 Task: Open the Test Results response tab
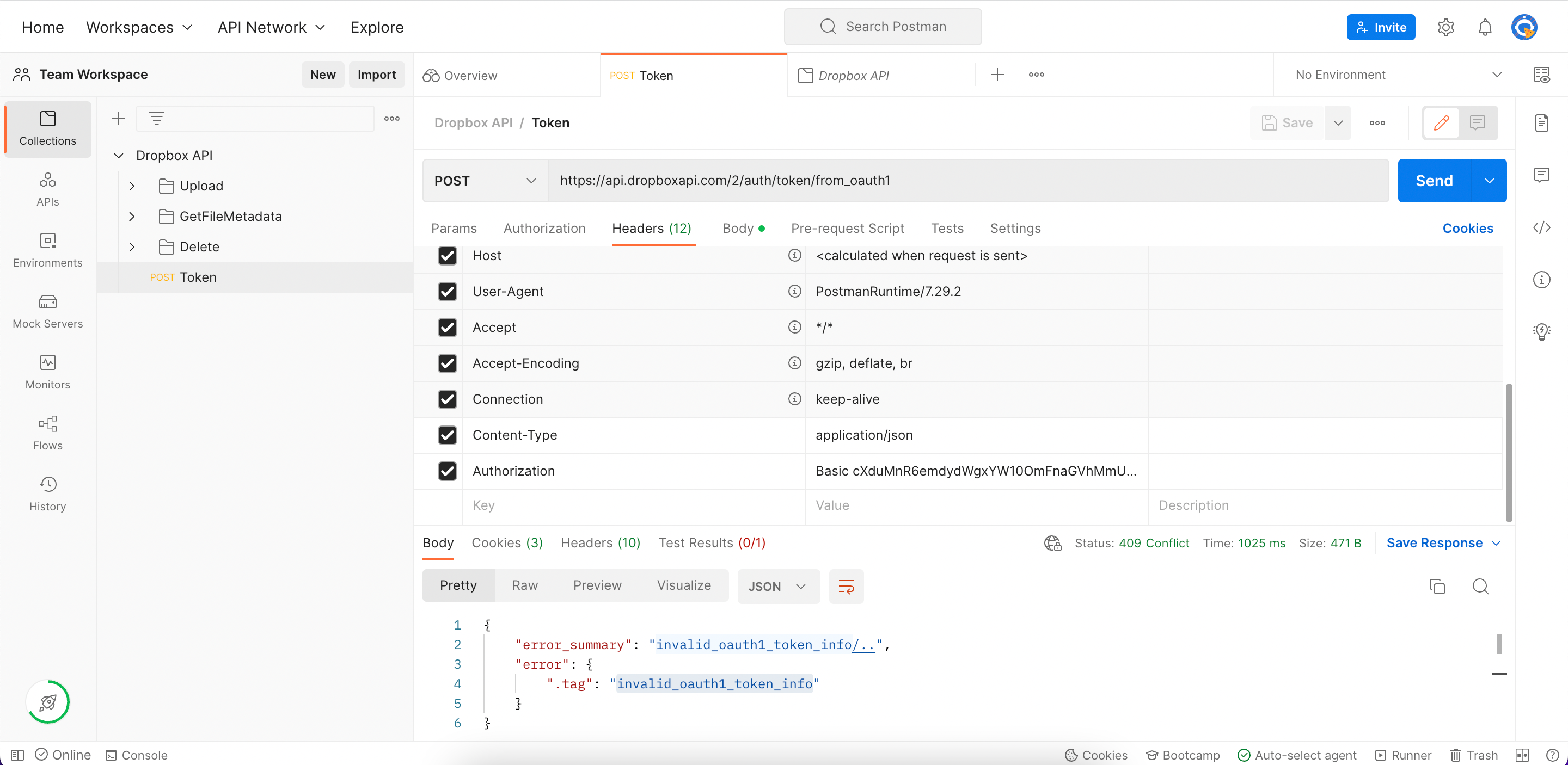712,542
